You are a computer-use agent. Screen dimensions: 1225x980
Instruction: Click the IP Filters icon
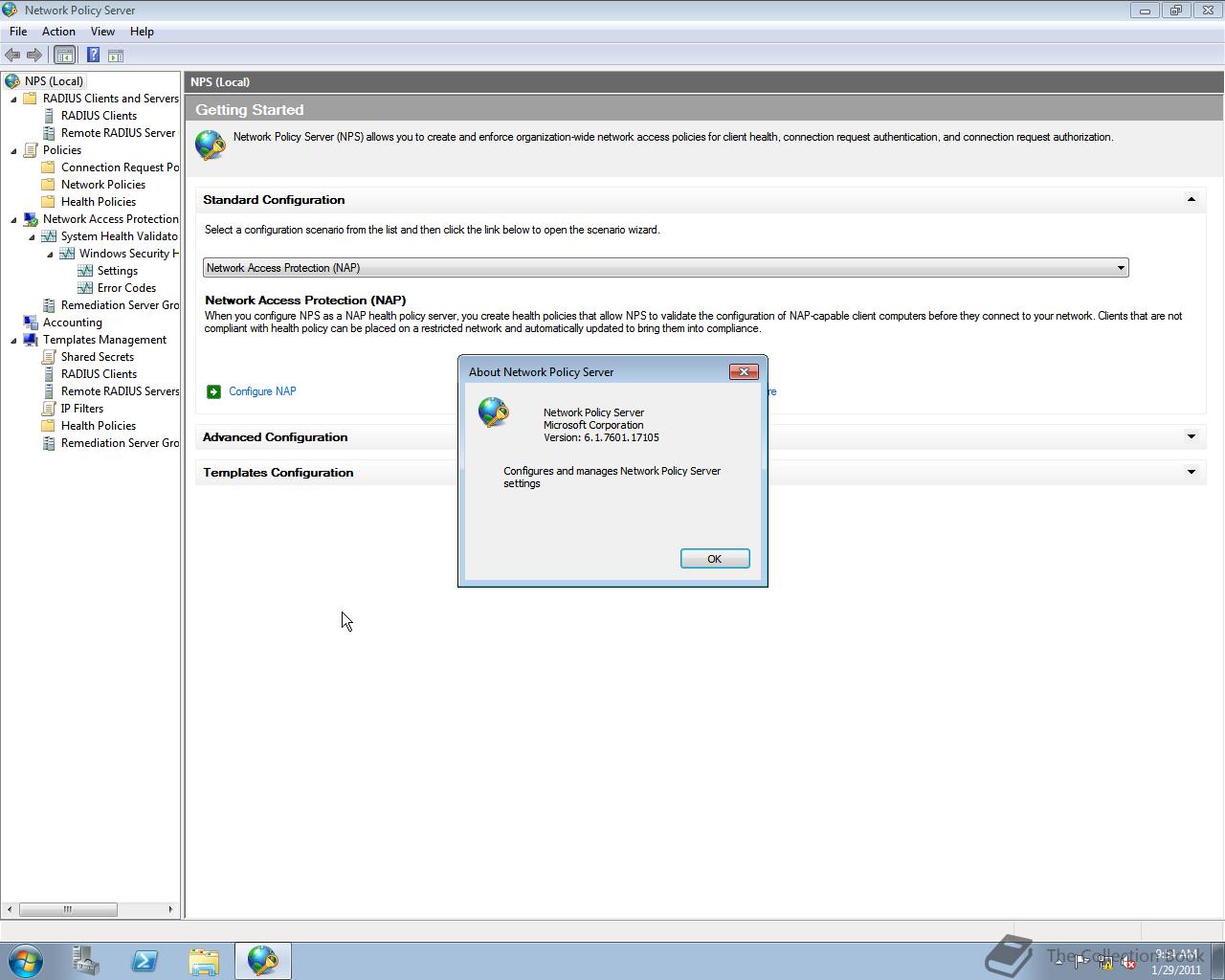49,409
